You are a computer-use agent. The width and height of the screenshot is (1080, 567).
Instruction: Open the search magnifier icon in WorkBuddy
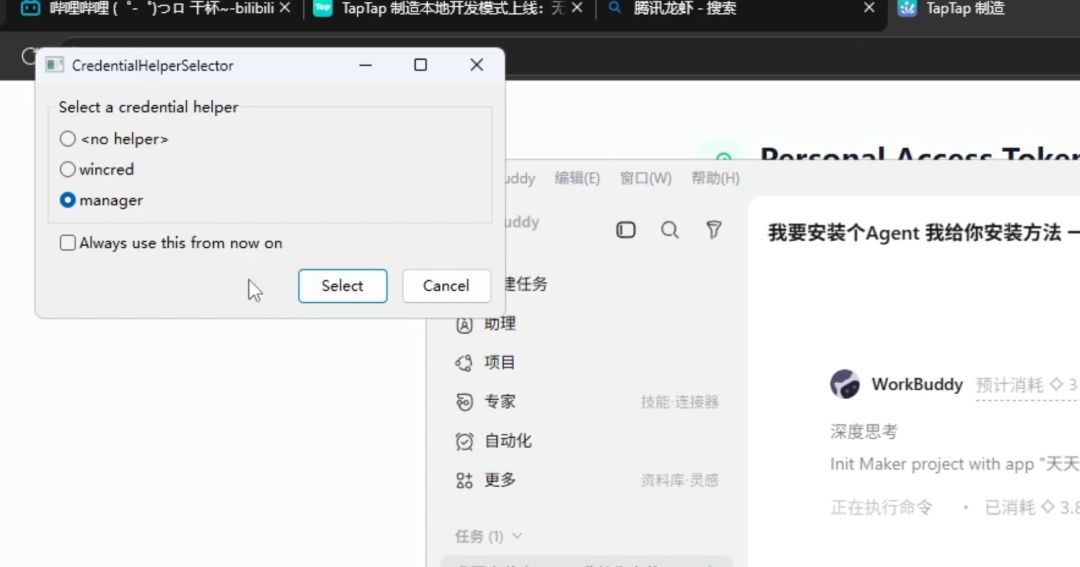[669, 229]
